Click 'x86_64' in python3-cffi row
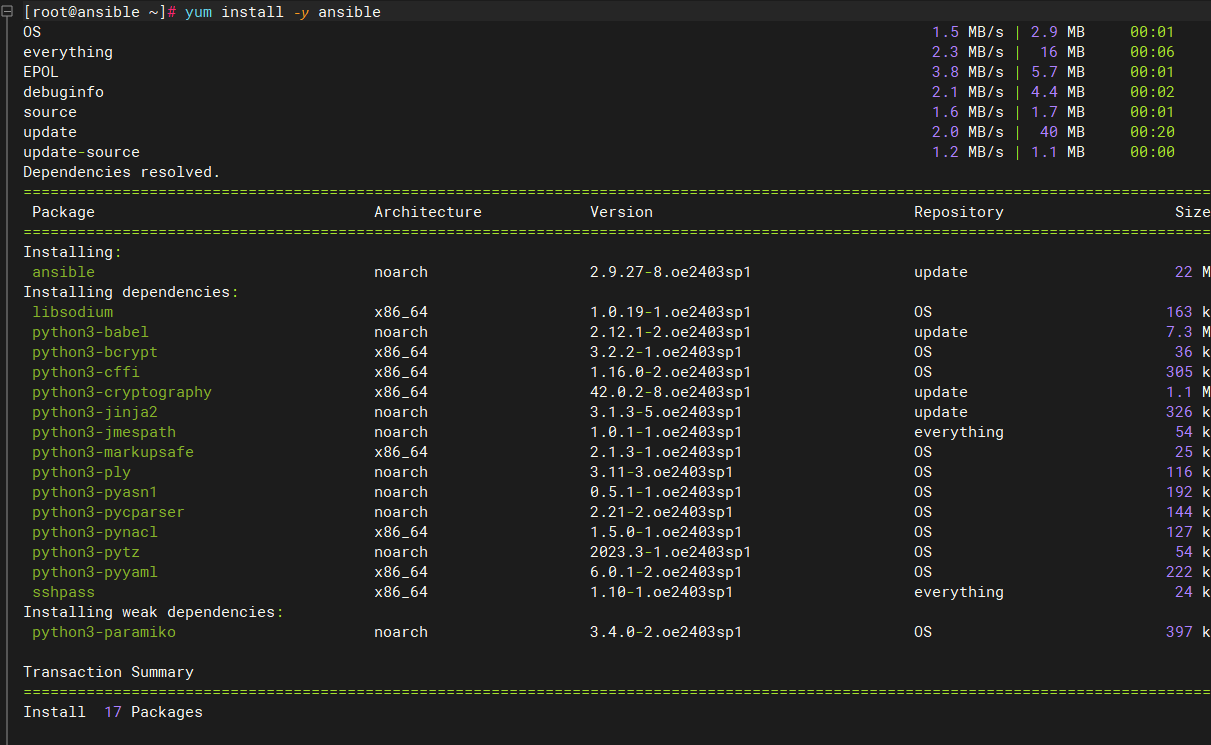The width and height of the screenshot is (1211, 745). pyautogui.click(x=401, y=372)
